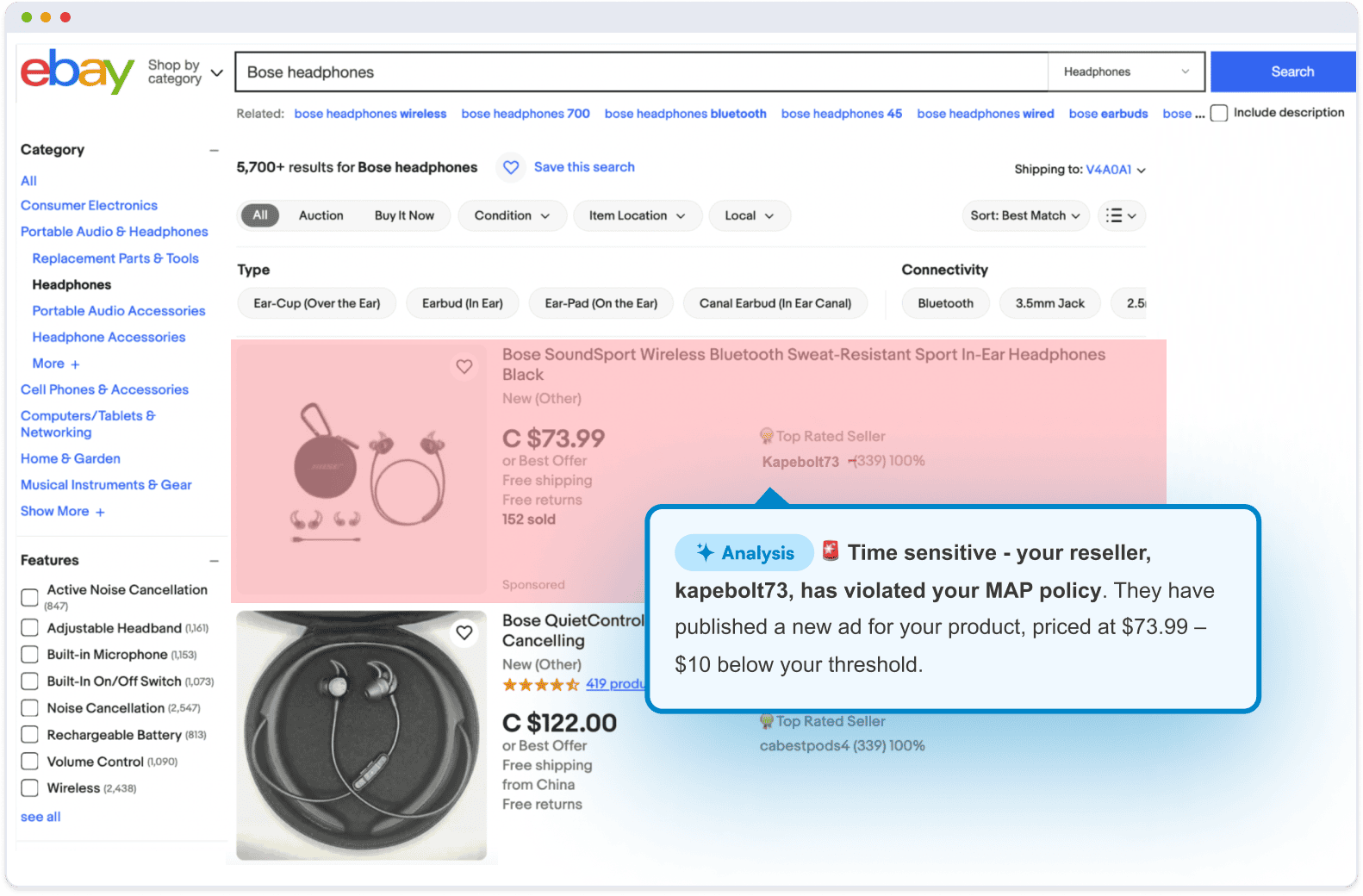The height and width of the screenshot is (896, 1363).
Task: Select Ear-Pad (On the Ear) type chip
Action: coord(601,303)
